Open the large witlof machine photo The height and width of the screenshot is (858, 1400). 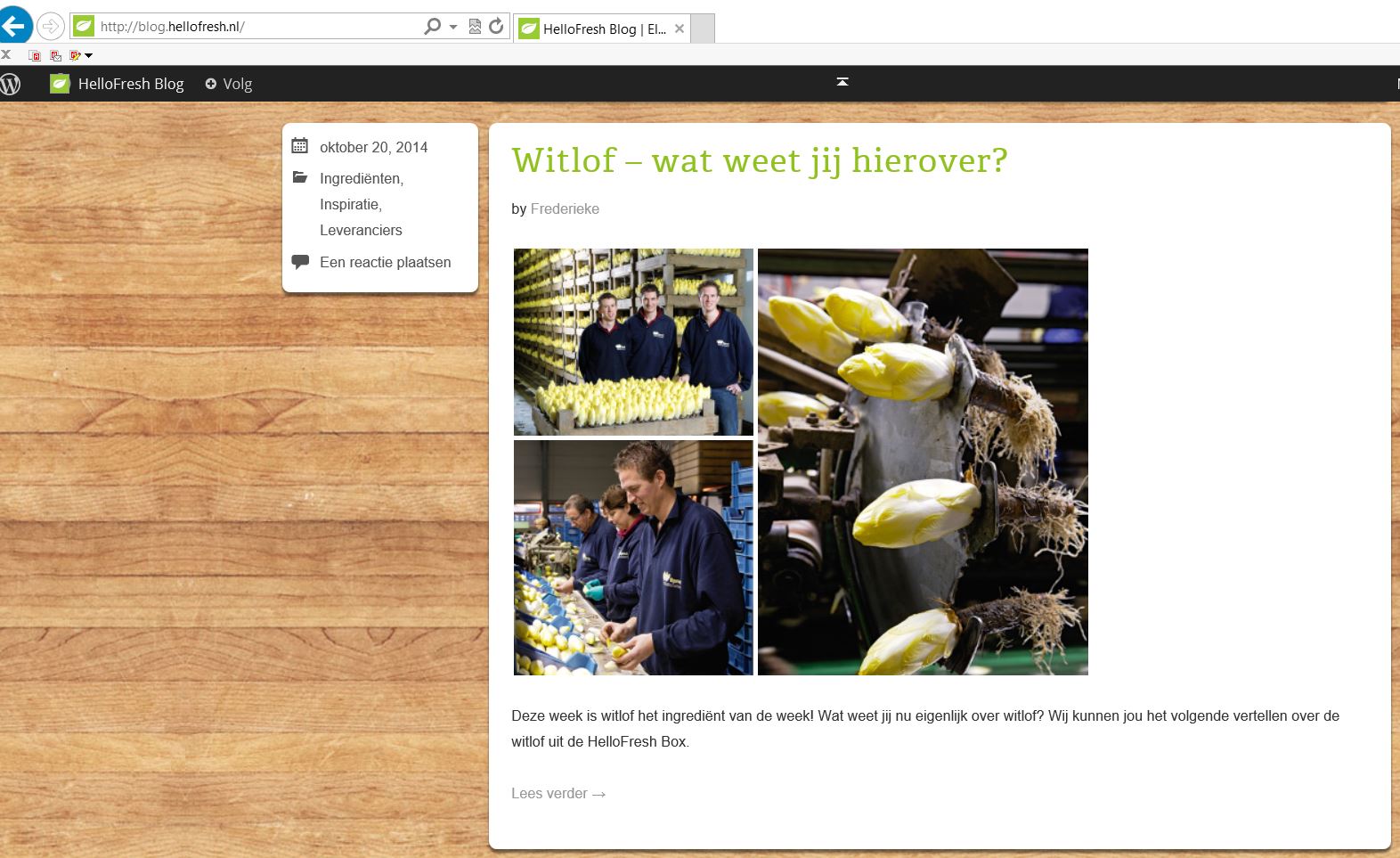[x=923, y=462]
